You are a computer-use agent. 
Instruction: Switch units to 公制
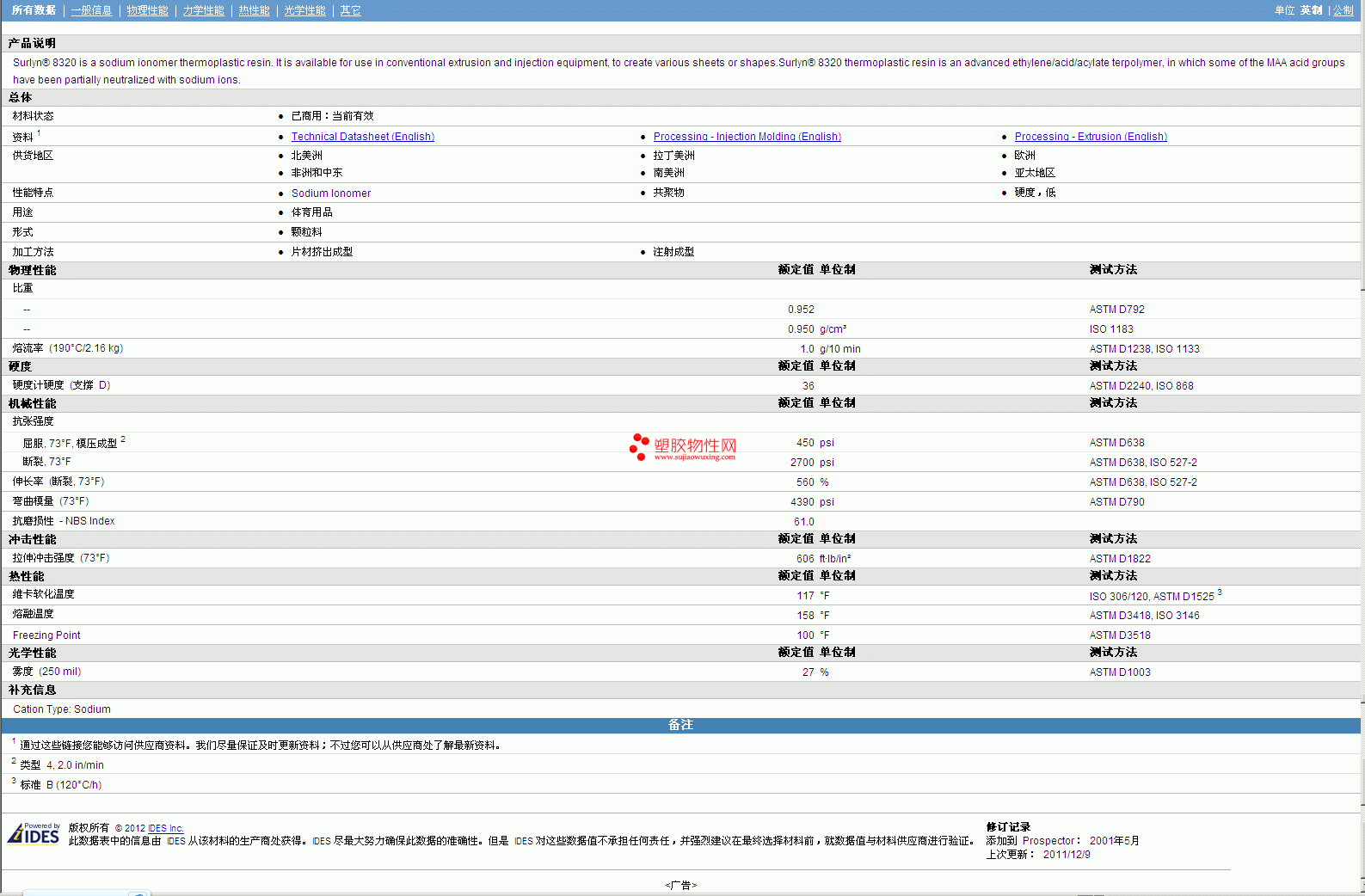[x=1343, y=10]
